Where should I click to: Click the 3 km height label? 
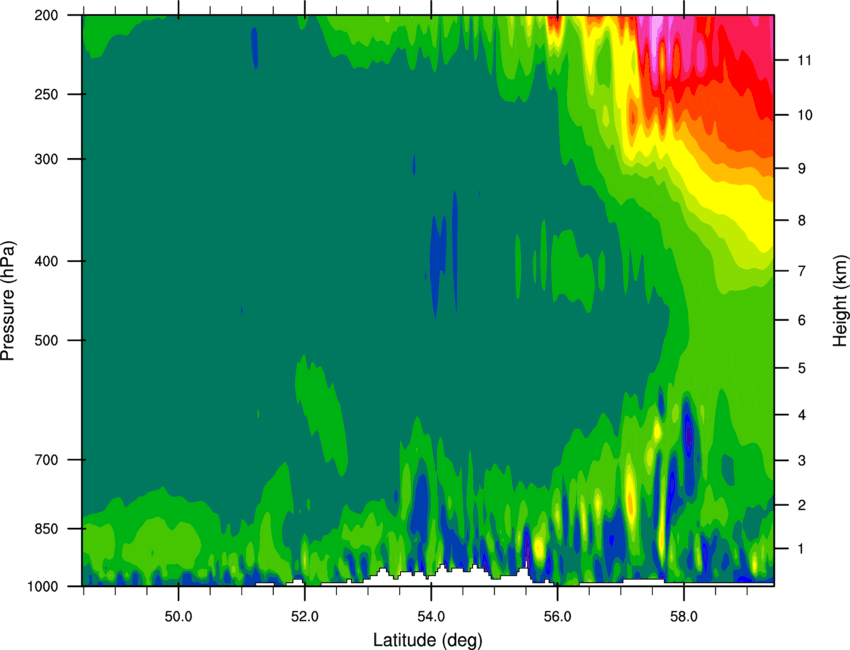[x=801, y=461]
